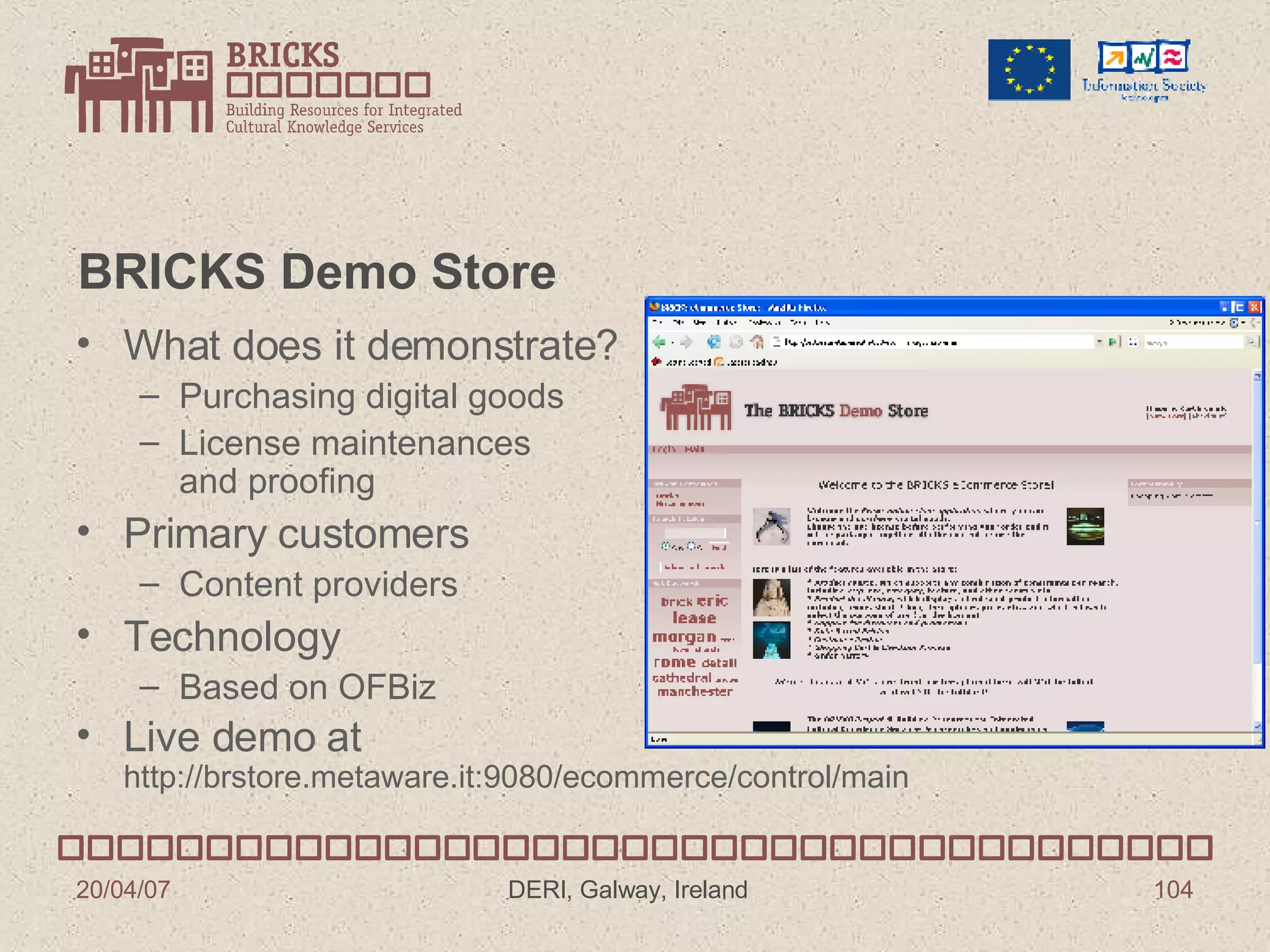This screenshot has height=952, width=1270.
Task: Click the BRICKS logo in the store header
Action: point(695,408)
